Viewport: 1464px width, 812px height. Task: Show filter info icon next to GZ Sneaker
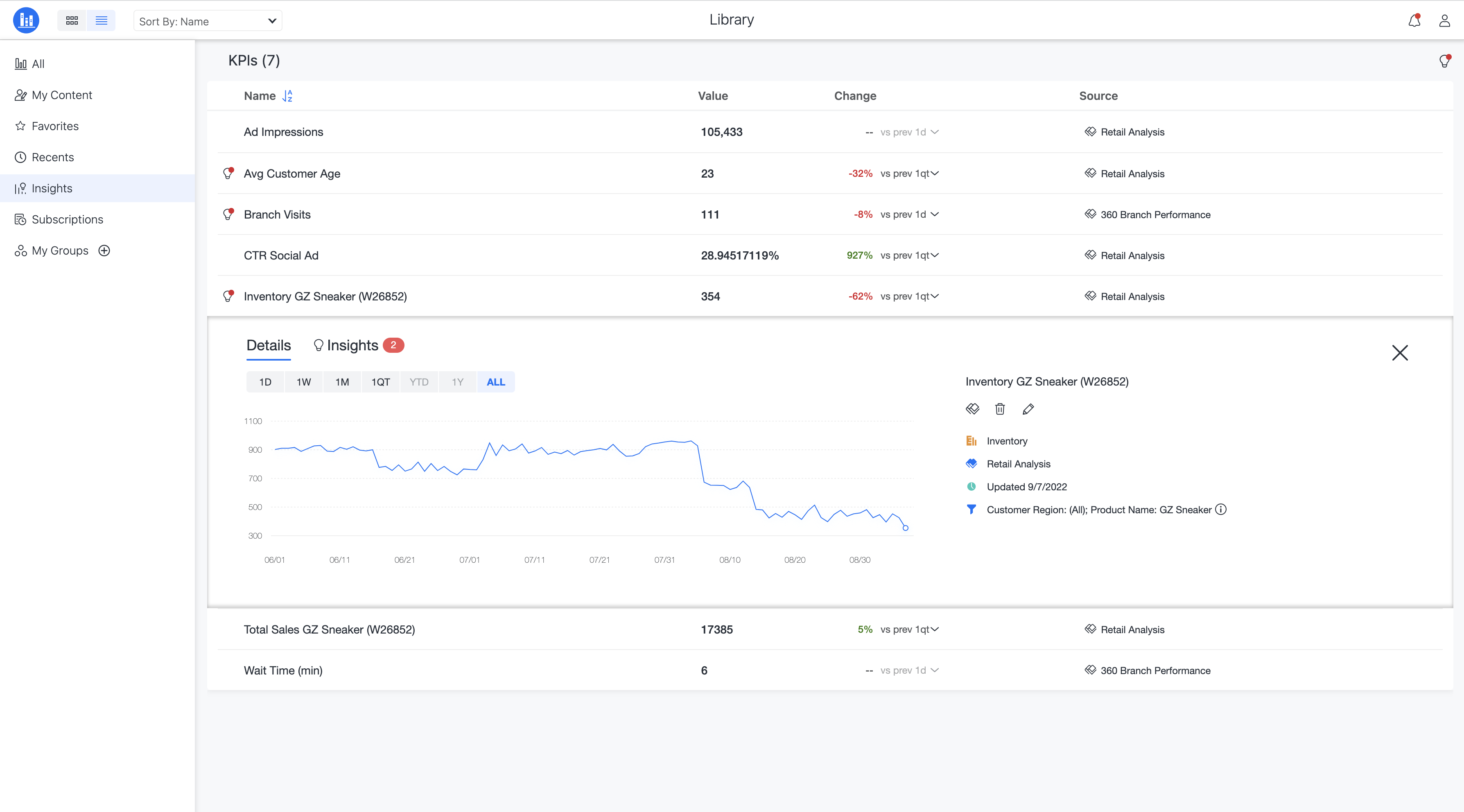1221,510
